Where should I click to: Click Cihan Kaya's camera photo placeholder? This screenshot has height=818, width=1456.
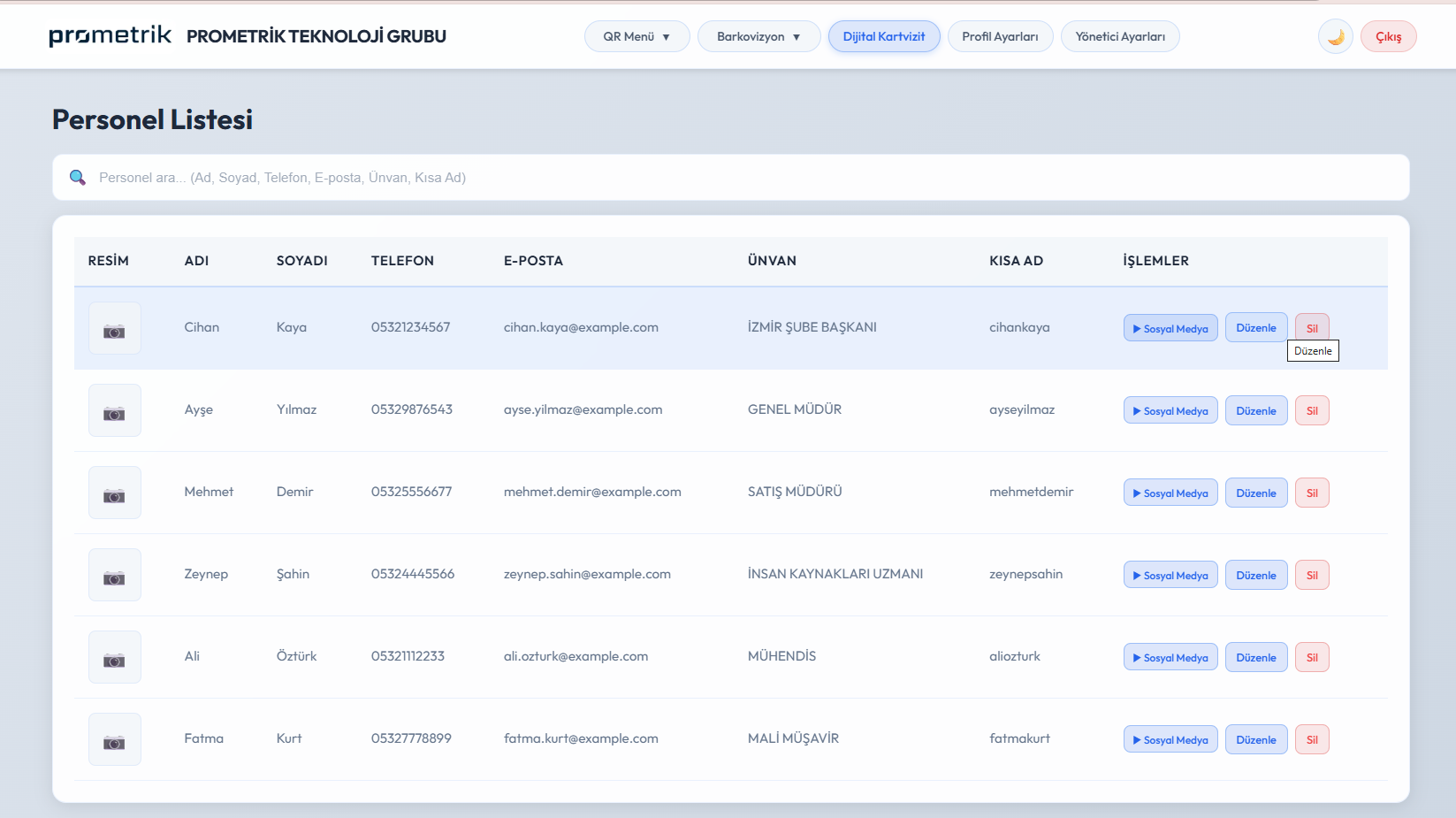(x=114, y=328)
